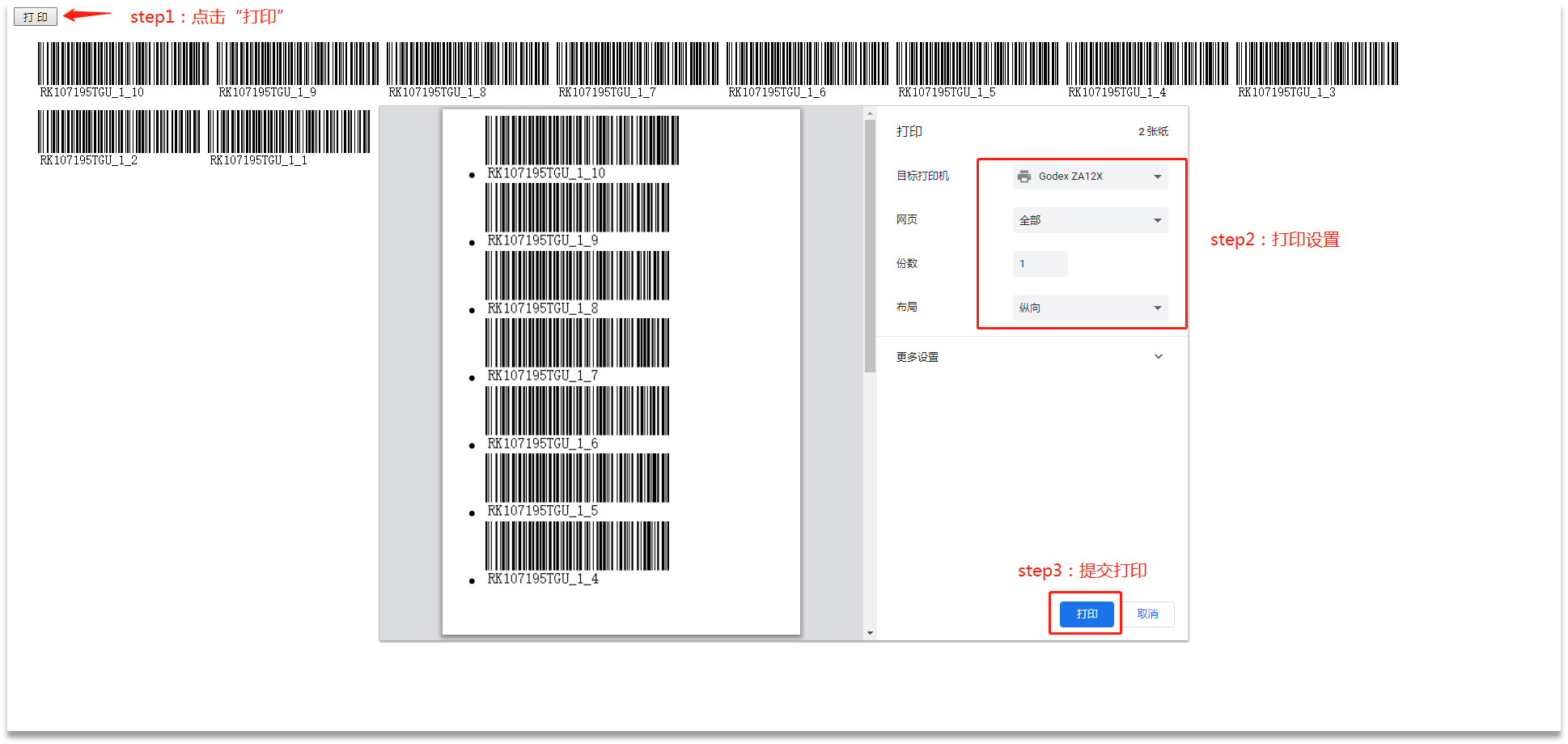Click the chevron icon next to 更多设置
The image size is (1568, 744).
pos(1158,357)
